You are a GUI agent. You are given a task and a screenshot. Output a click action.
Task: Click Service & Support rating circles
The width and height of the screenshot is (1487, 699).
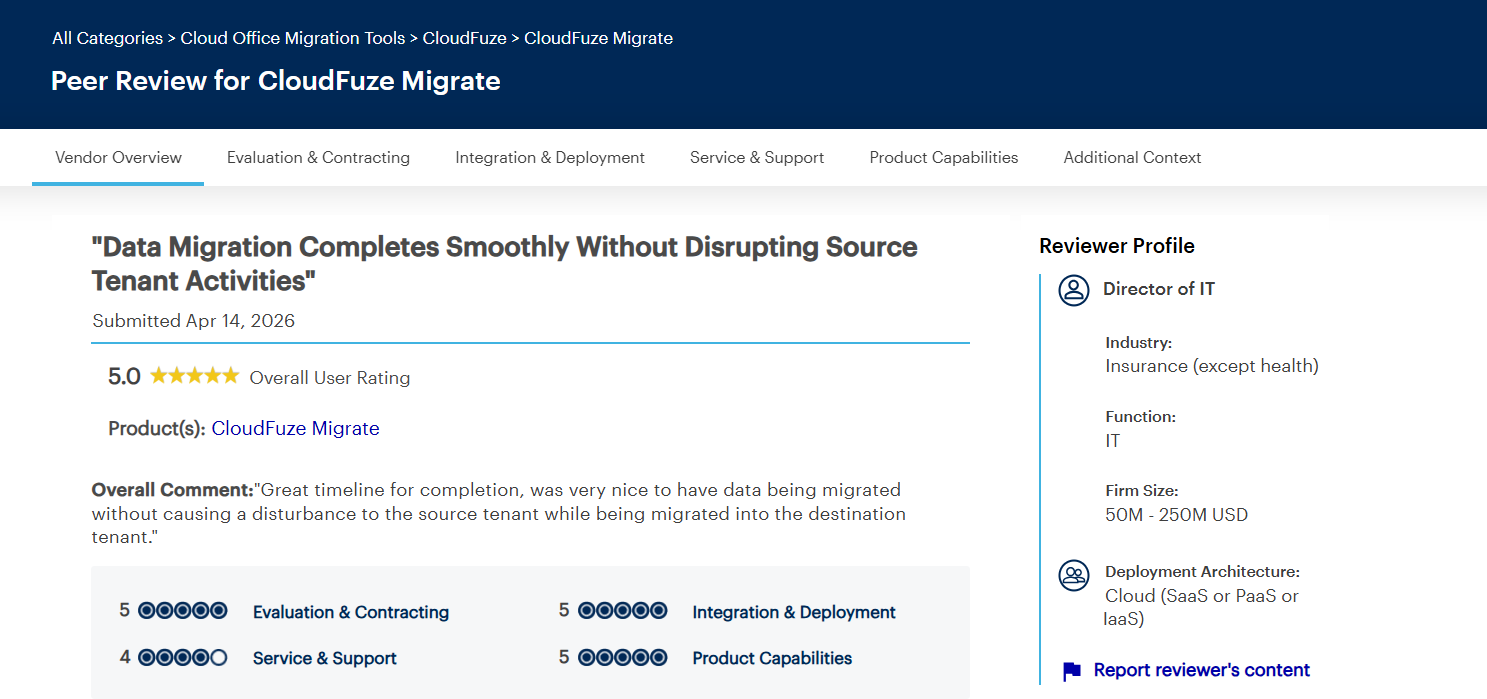pos(183,657)
